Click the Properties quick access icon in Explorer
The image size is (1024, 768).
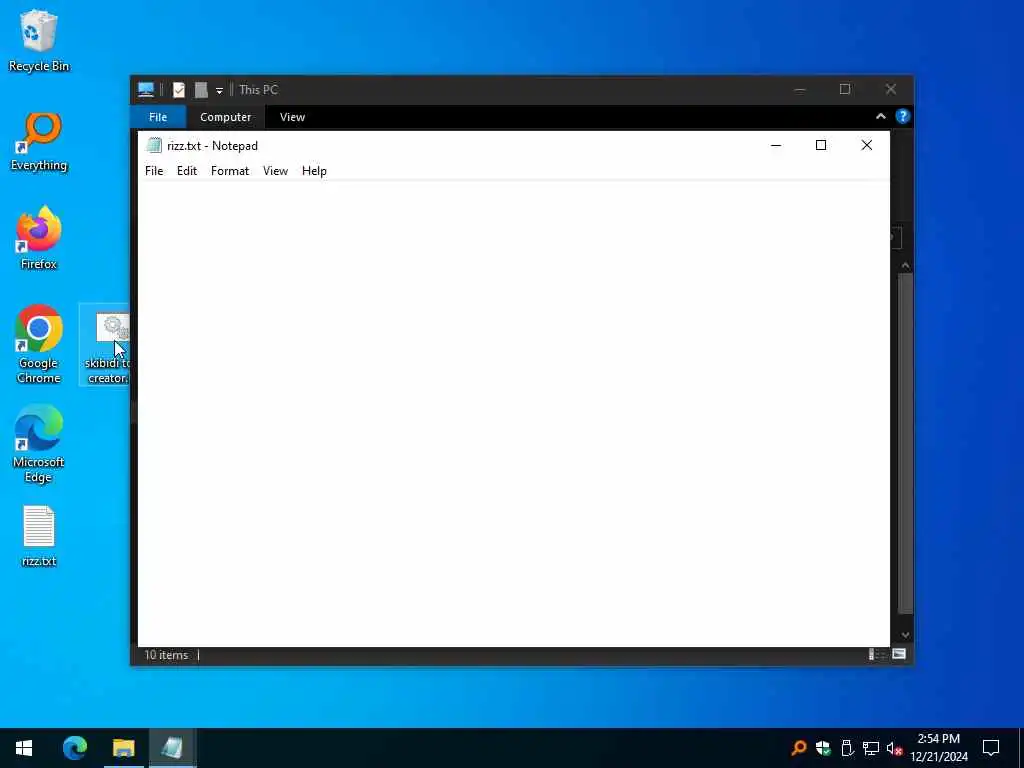(178, 90)
